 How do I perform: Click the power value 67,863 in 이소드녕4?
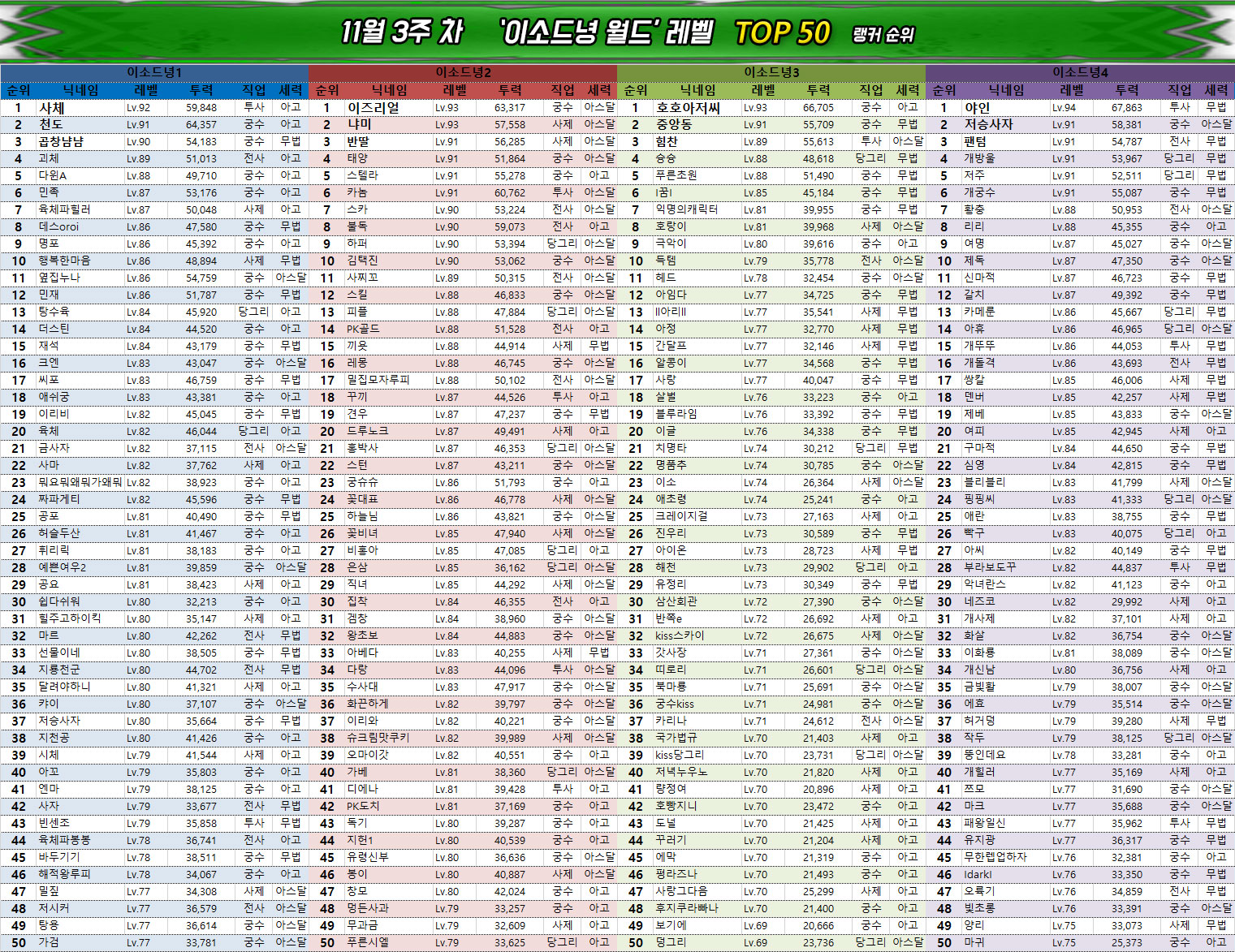point(1127,107)
